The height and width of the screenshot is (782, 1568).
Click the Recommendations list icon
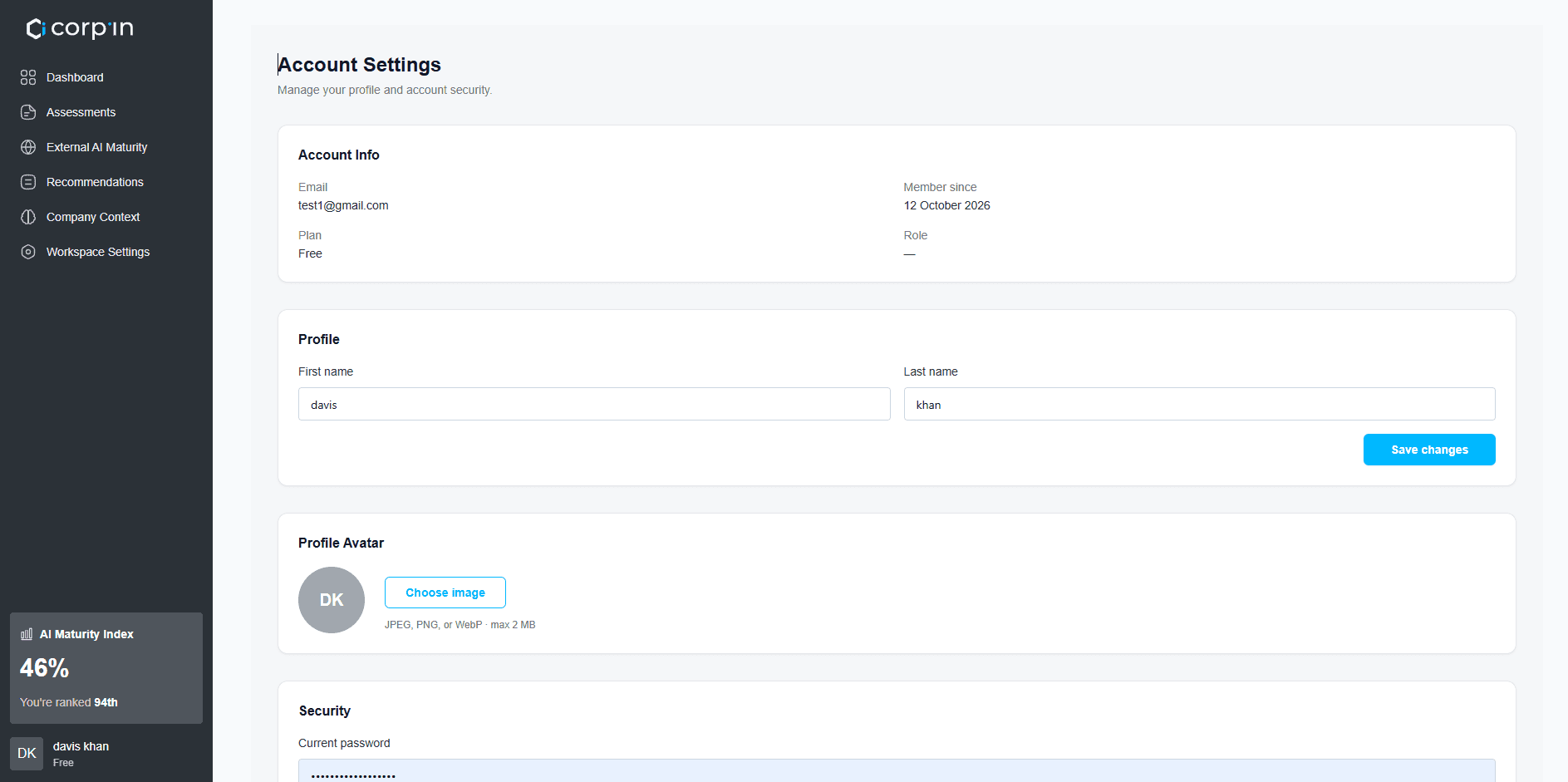click(x=28, y=182)
